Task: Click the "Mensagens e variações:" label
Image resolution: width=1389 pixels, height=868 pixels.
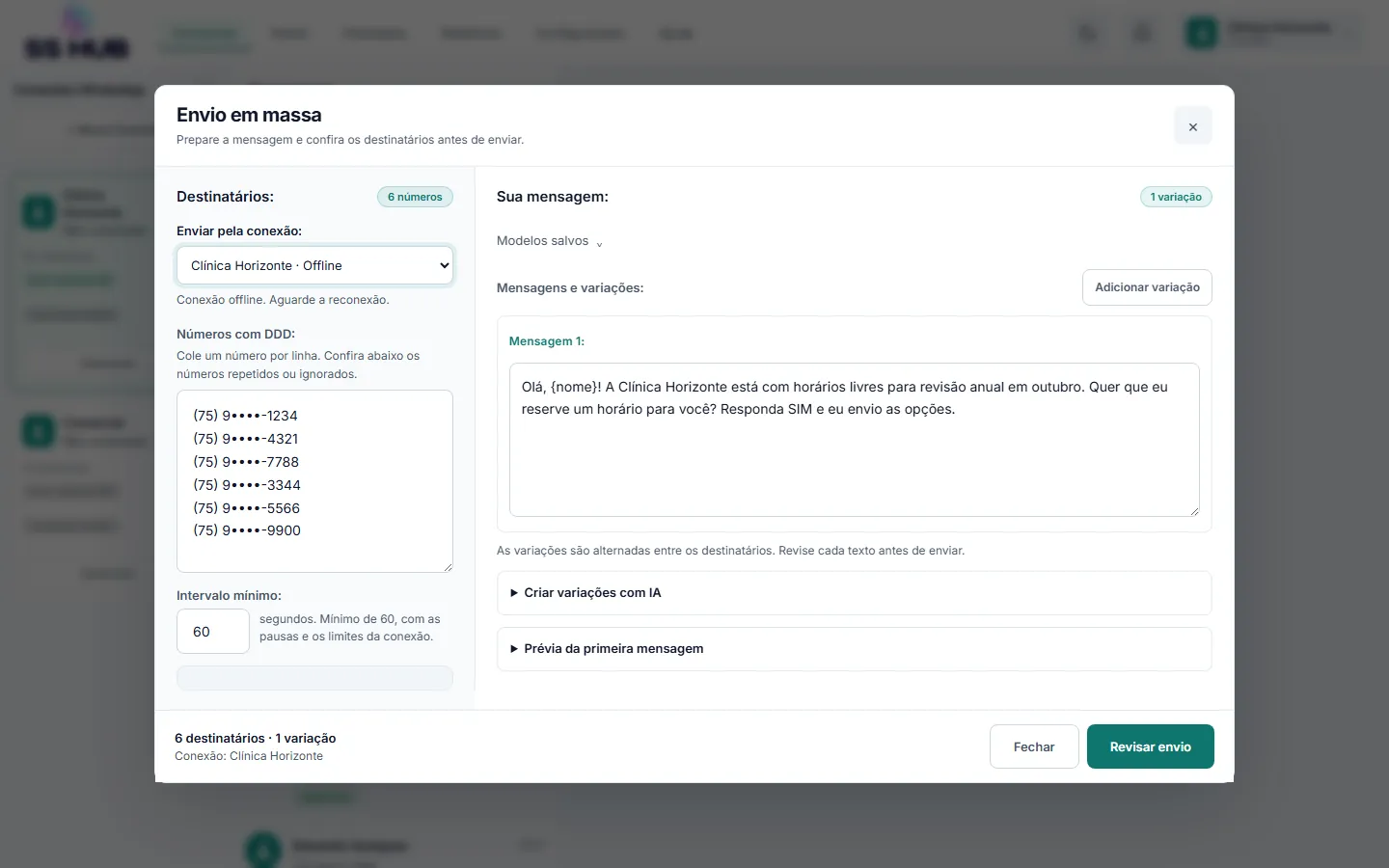Action: click(x=570, y=287)
